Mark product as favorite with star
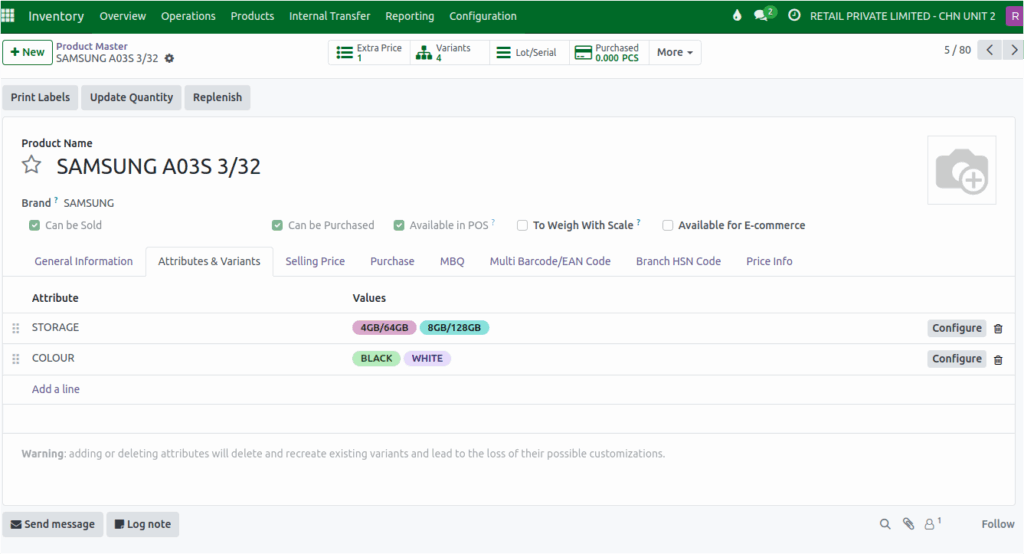1024x554 pixels. (x=31, y=165)
